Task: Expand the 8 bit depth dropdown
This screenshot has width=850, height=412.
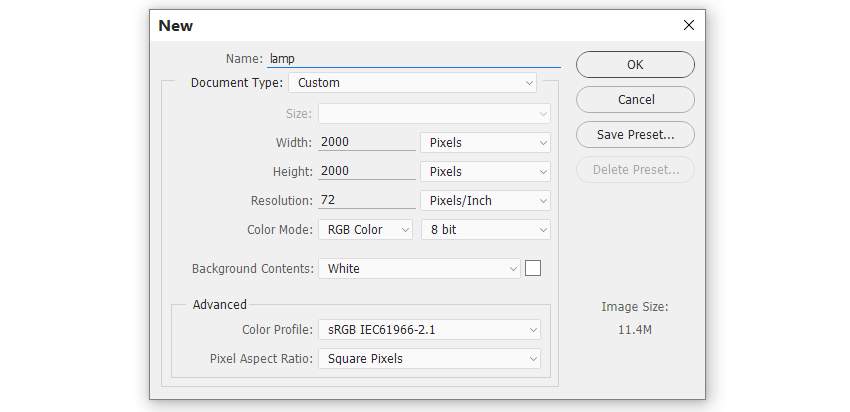Action: (x=485, y=230)
